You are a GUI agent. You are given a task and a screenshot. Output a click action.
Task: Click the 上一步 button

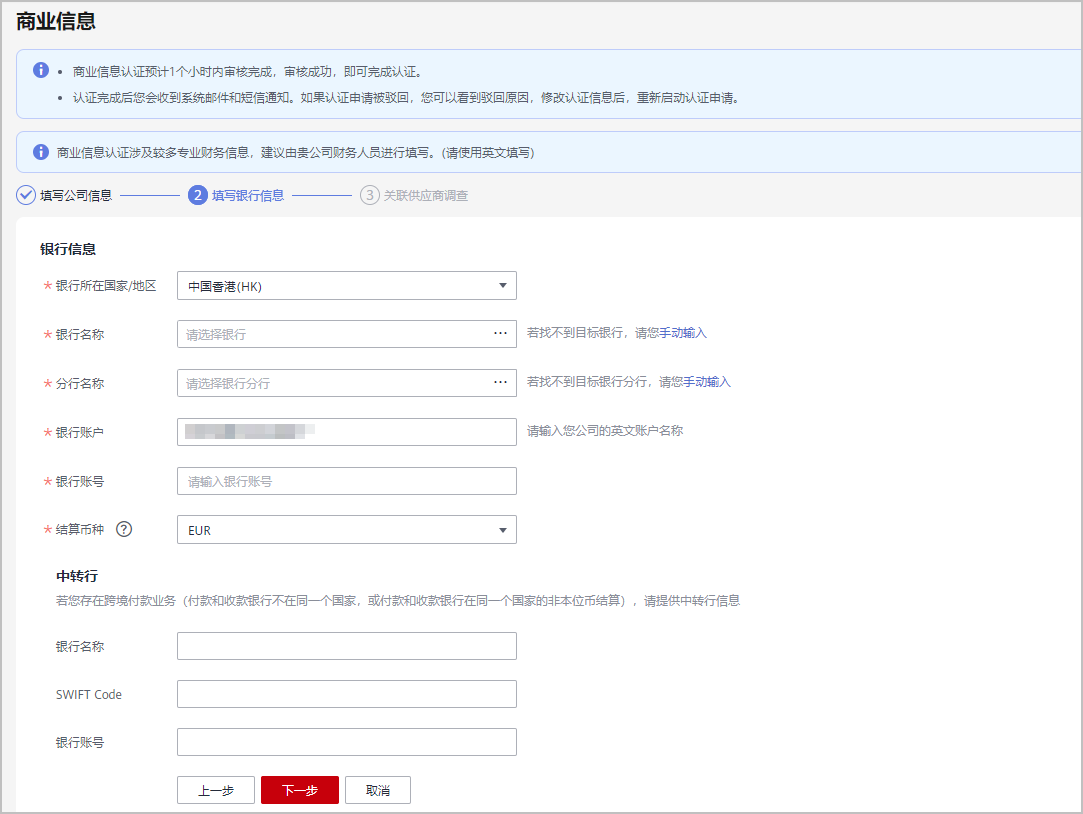216,791
